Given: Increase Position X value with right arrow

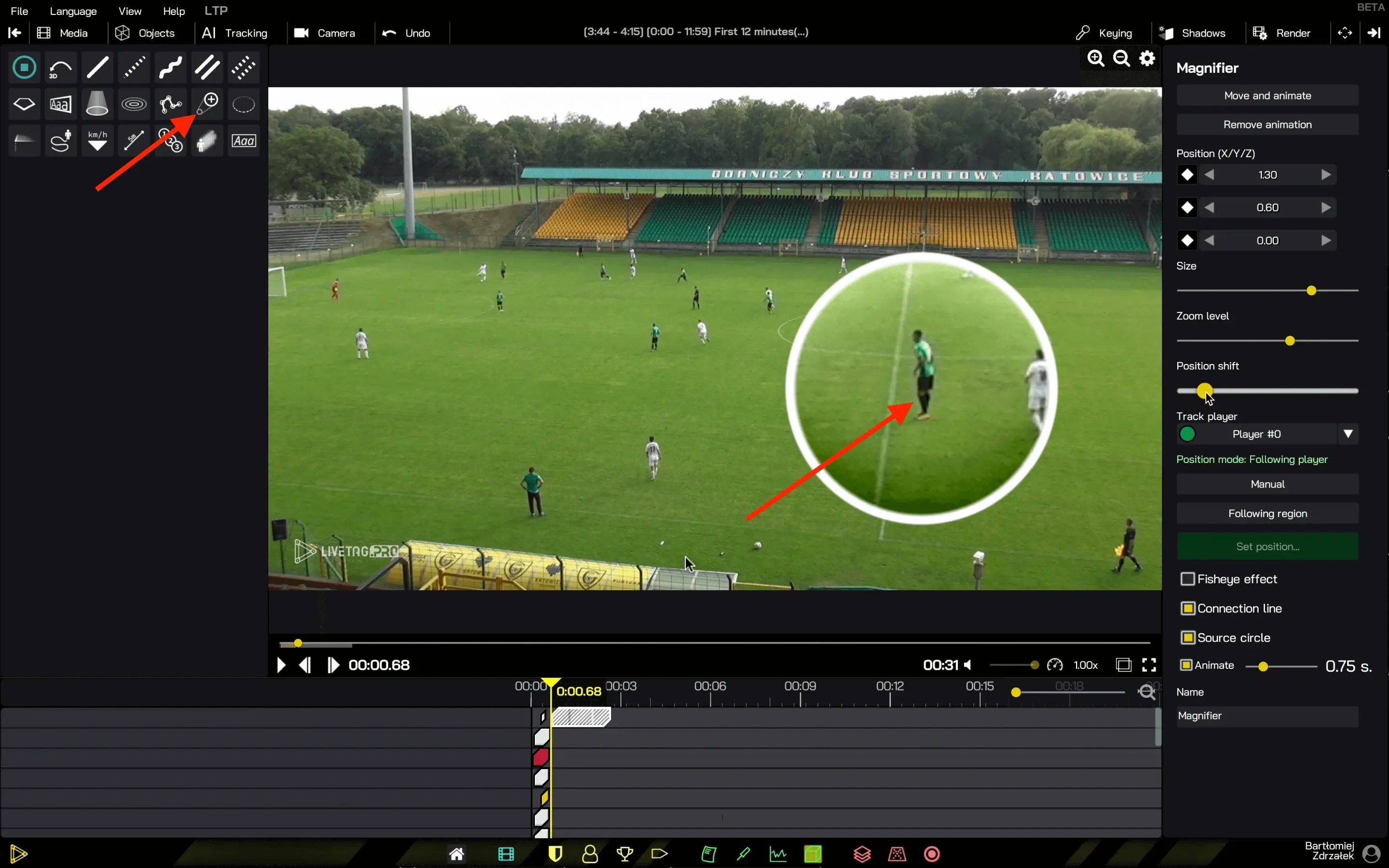Looking at the screenshot, I should click(1326, 175).
